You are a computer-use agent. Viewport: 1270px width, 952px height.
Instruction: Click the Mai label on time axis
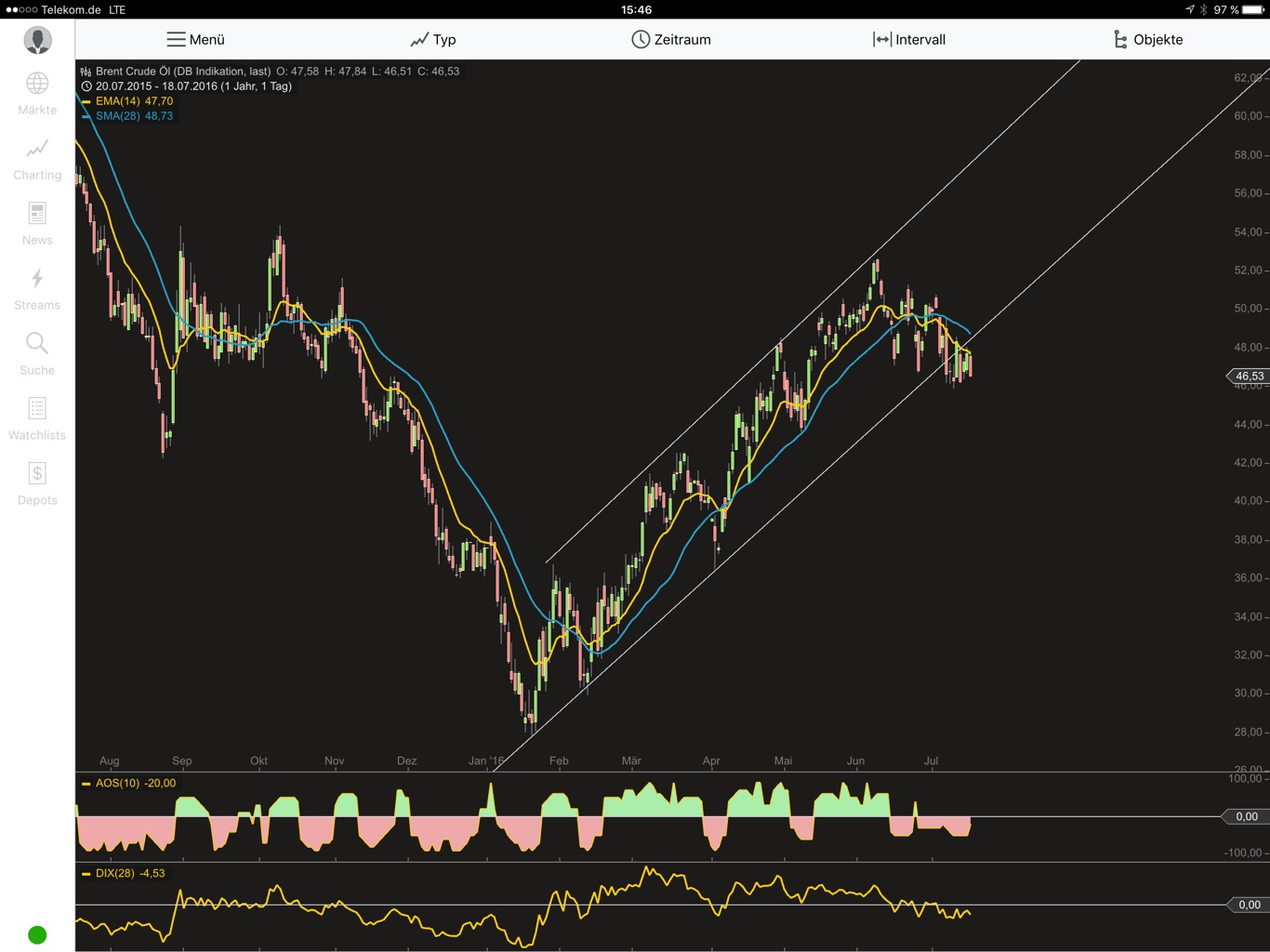point(784,760)
